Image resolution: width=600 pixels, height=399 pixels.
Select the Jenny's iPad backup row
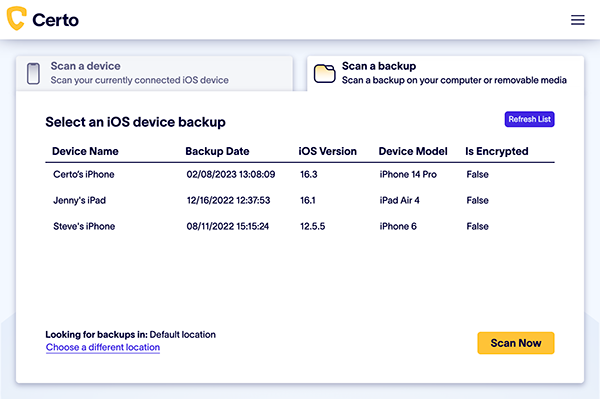[300, 200]
